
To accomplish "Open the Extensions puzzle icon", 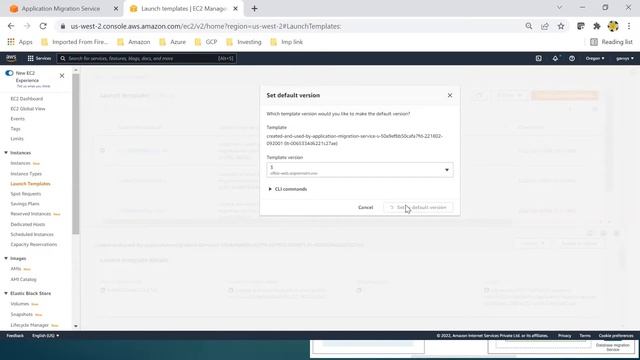I will click(597, 26).
